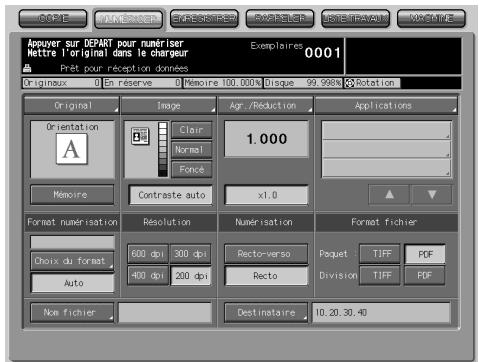479x362 pixels.
Task: Open the LISTE TRAVAUX tab
Action: point(356,19)
